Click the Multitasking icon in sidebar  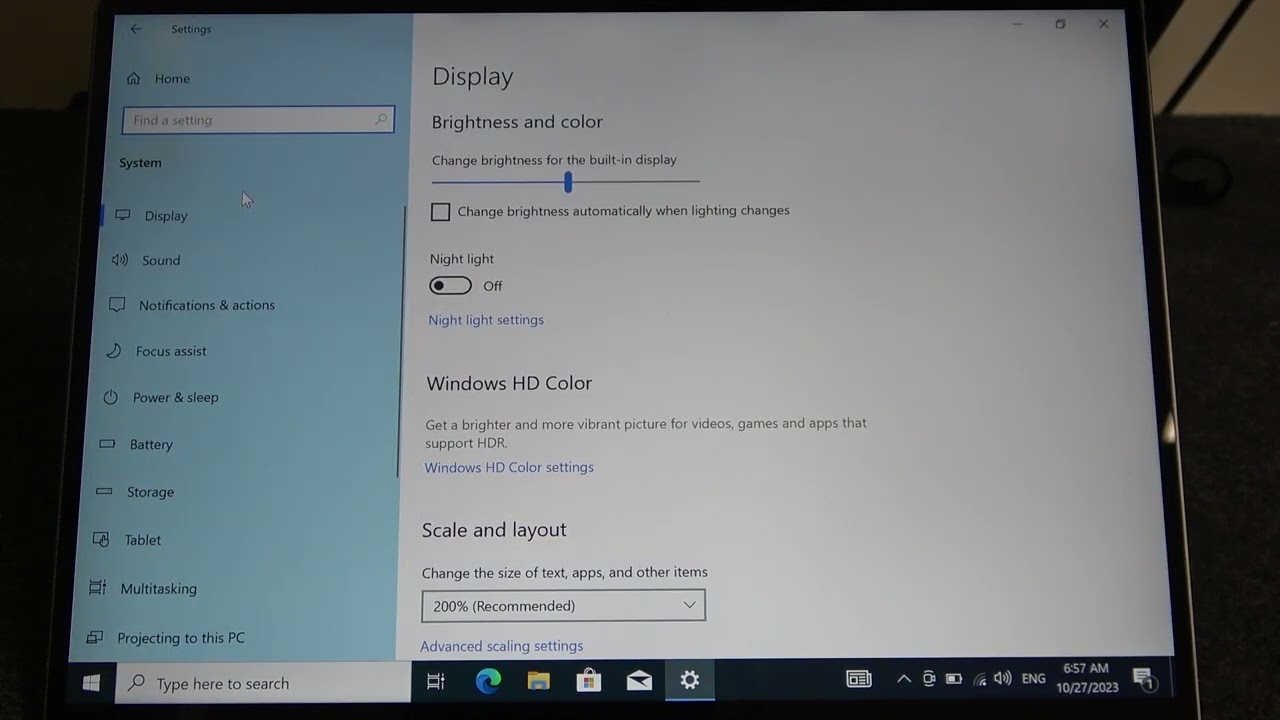pos(97,588)
